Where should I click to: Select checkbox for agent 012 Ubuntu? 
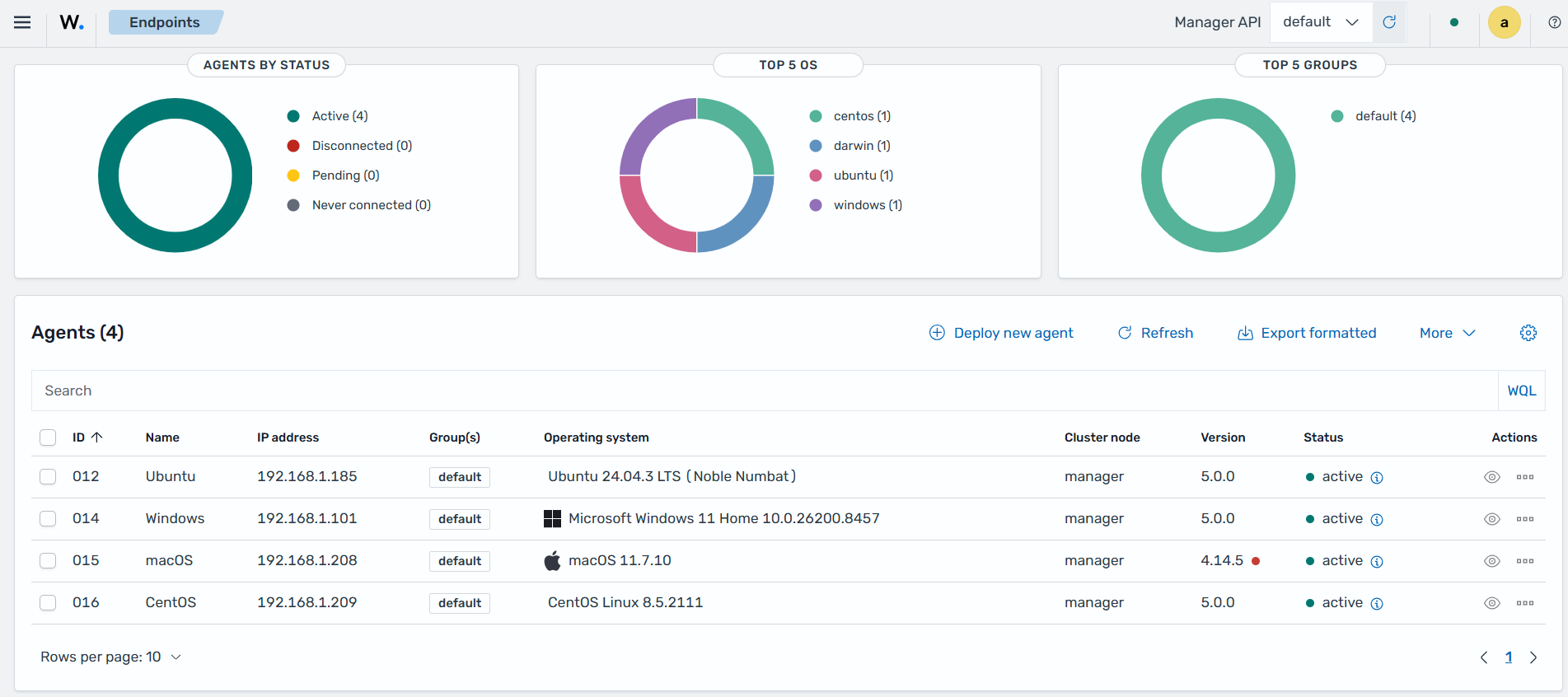[48, 477]
